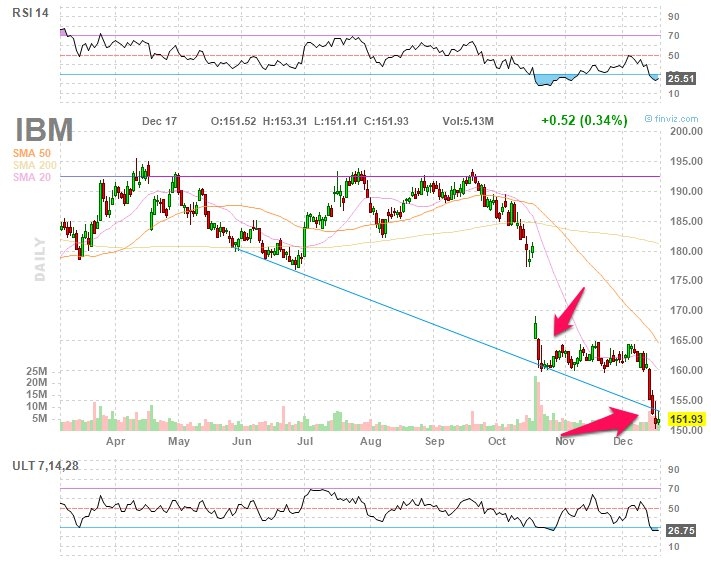Image resolution: width=711 pixels, height=561 pixels.
Task: Click the ULT 7,14,28 indicator title
Action: 45,466
